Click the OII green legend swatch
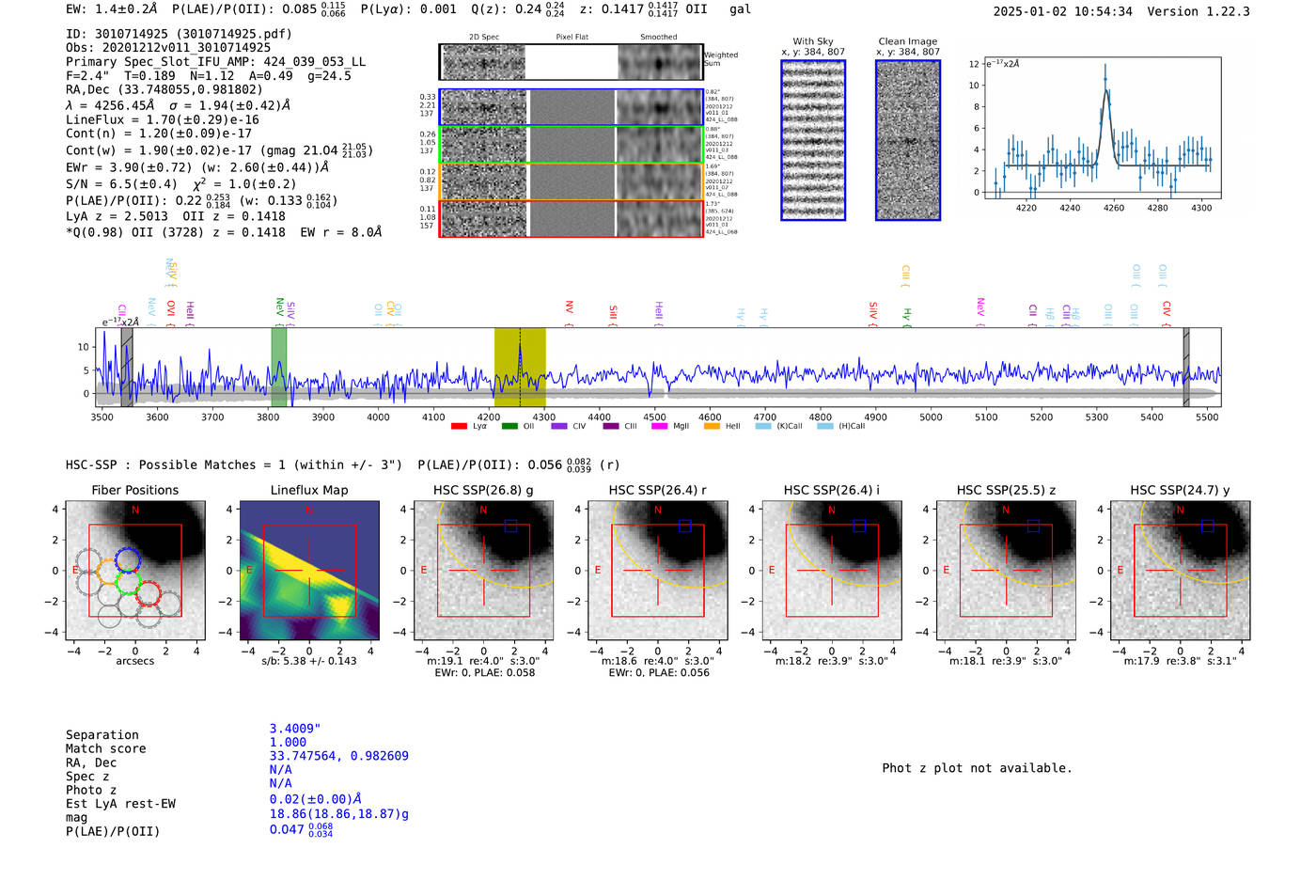Image resolution: width=1316 pixels, height=896 pixels. pos(509,426)
